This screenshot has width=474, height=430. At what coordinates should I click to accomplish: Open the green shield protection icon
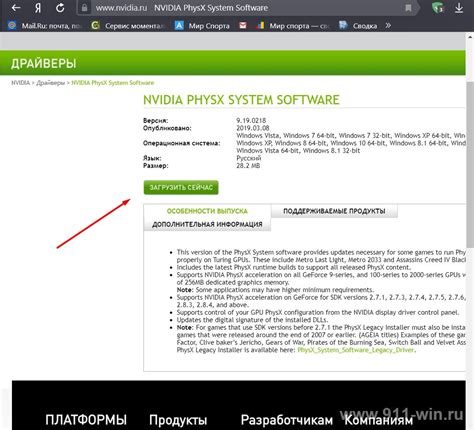click(438, 8)
